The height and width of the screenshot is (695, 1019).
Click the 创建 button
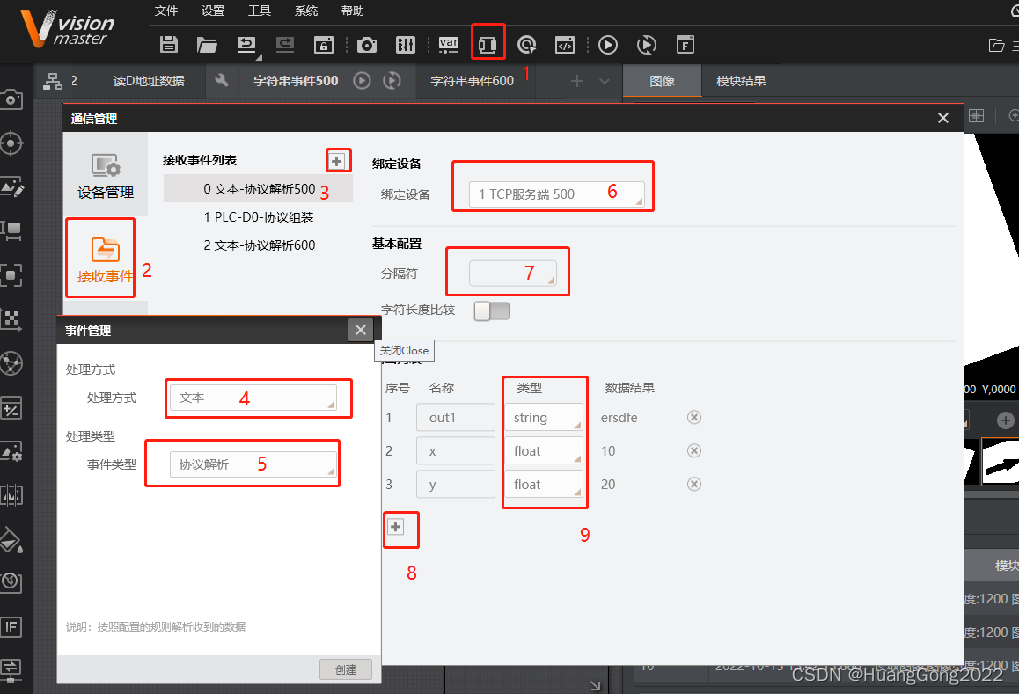[x=346, y=670]
